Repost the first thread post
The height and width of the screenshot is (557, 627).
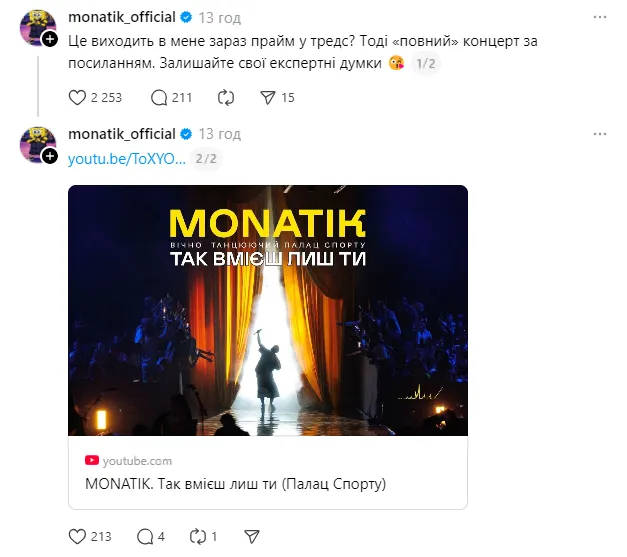[225, 97]
